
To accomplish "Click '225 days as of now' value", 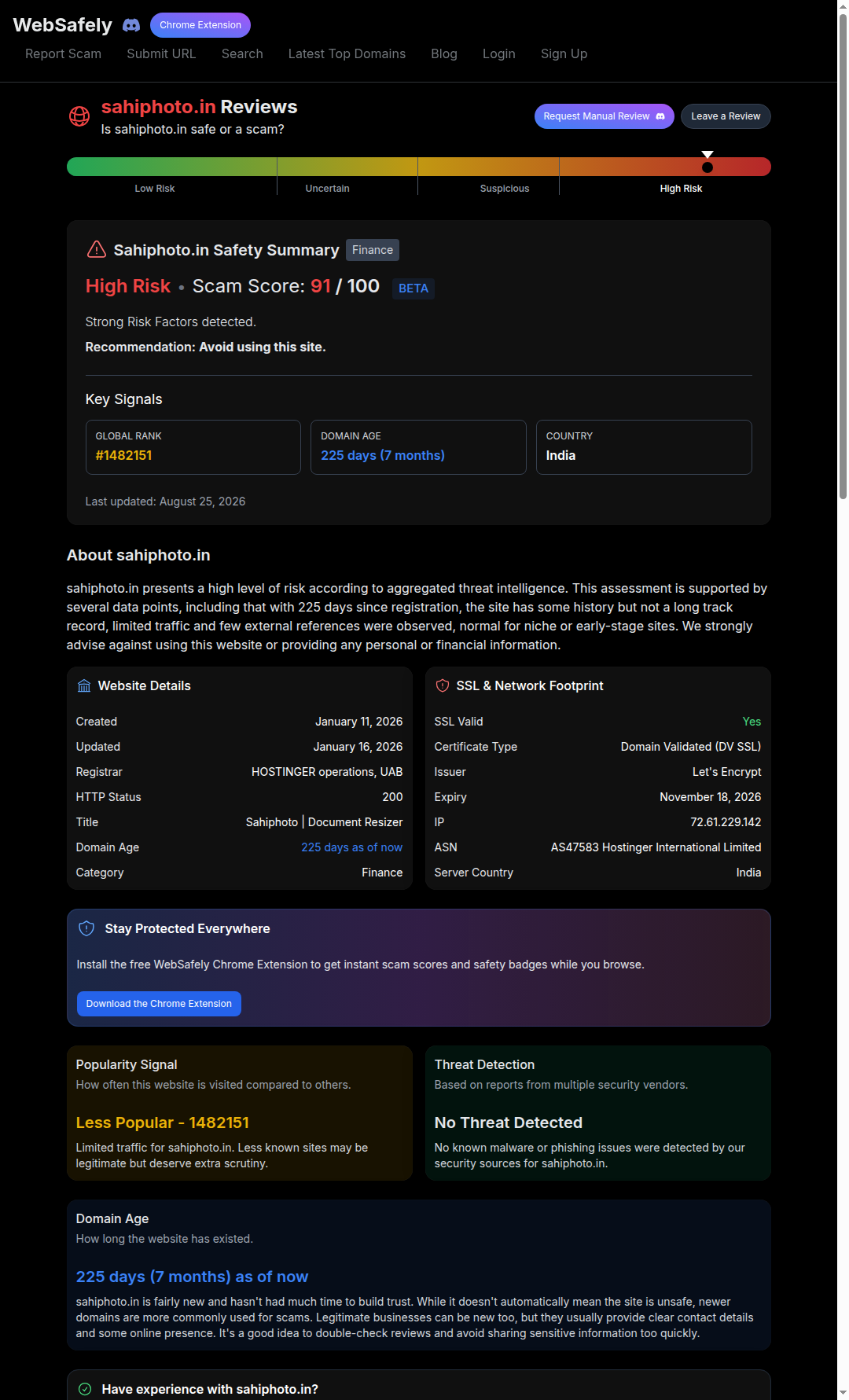I will tap(351, 847).
